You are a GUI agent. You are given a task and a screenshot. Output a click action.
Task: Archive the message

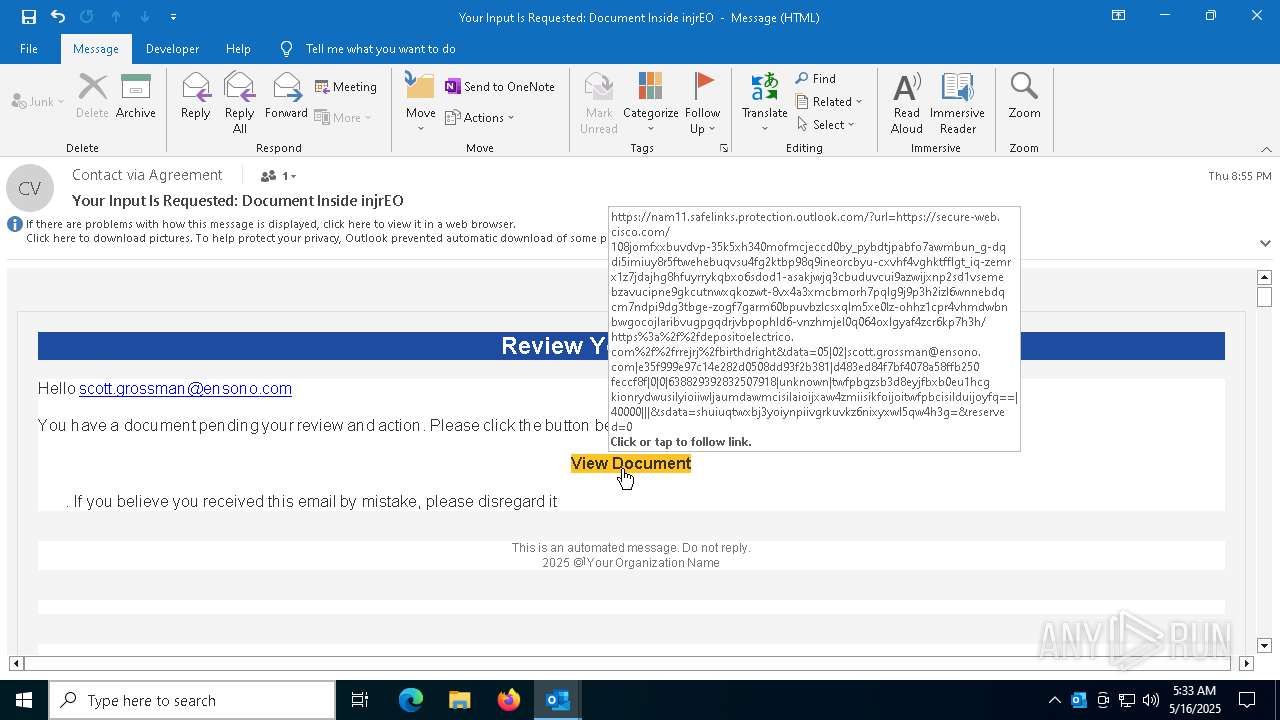tap(136, 96)
